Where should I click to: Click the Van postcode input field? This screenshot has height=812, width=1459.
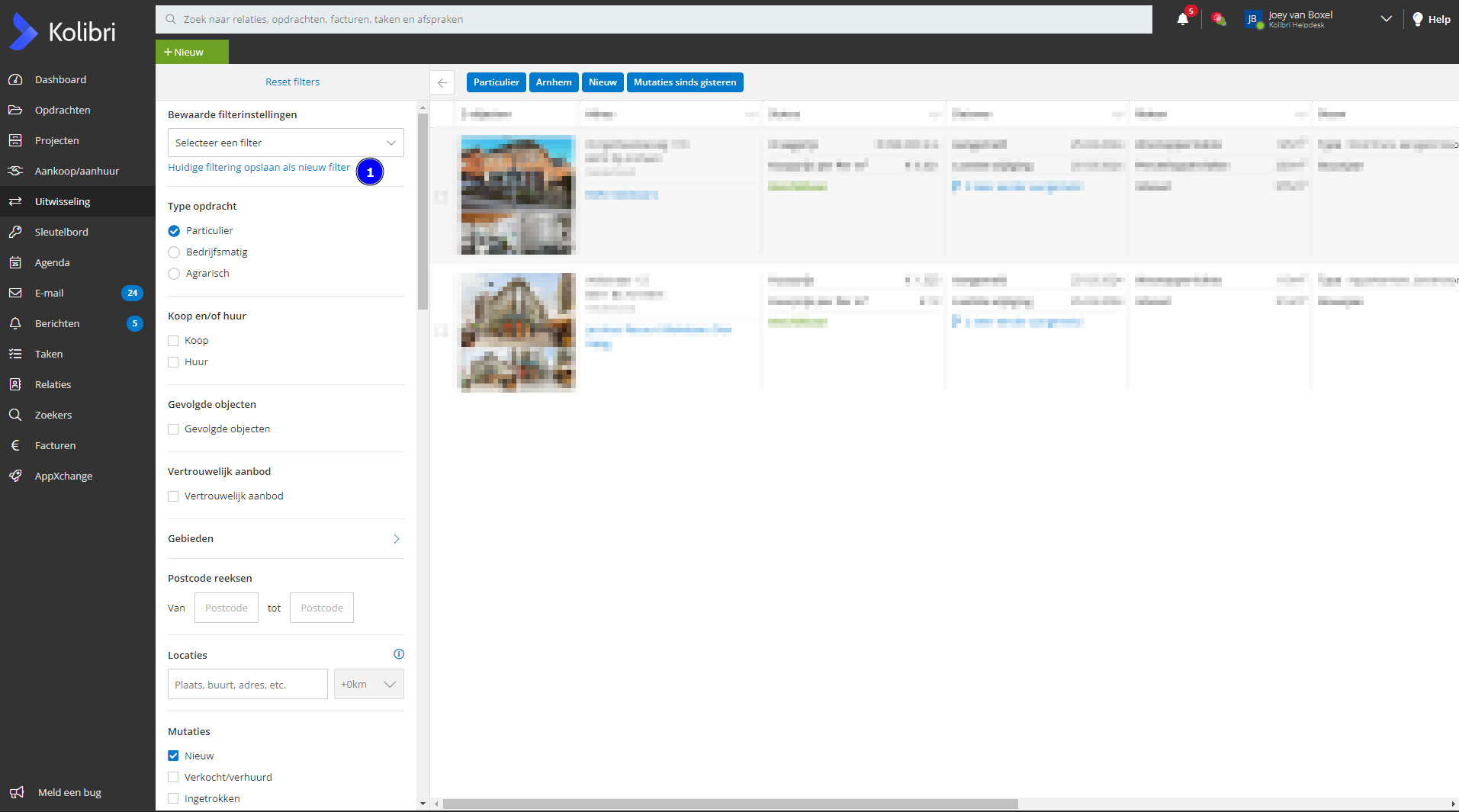coord(227,608)
